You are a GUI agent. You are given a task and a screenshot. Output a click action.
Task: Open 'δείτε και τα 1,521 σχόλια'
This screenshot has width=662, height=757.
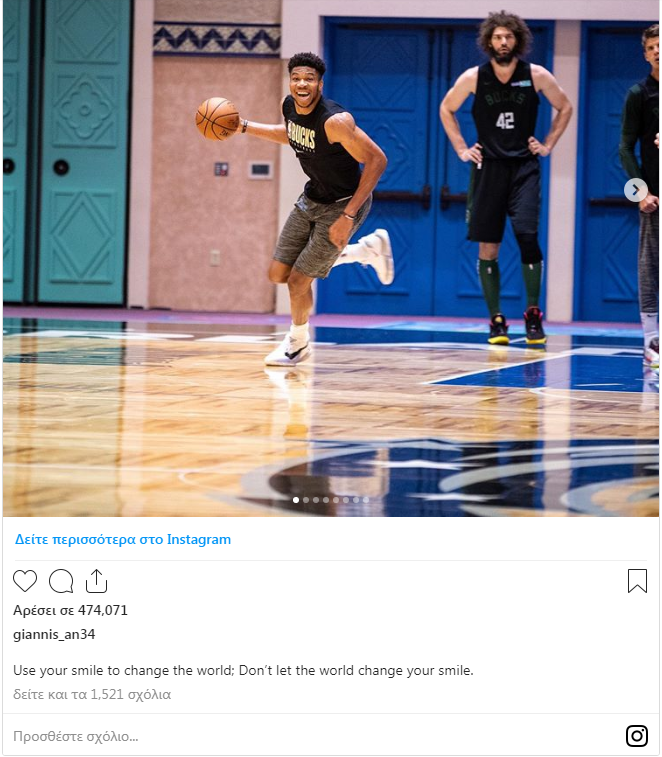[x=92, y=694]
